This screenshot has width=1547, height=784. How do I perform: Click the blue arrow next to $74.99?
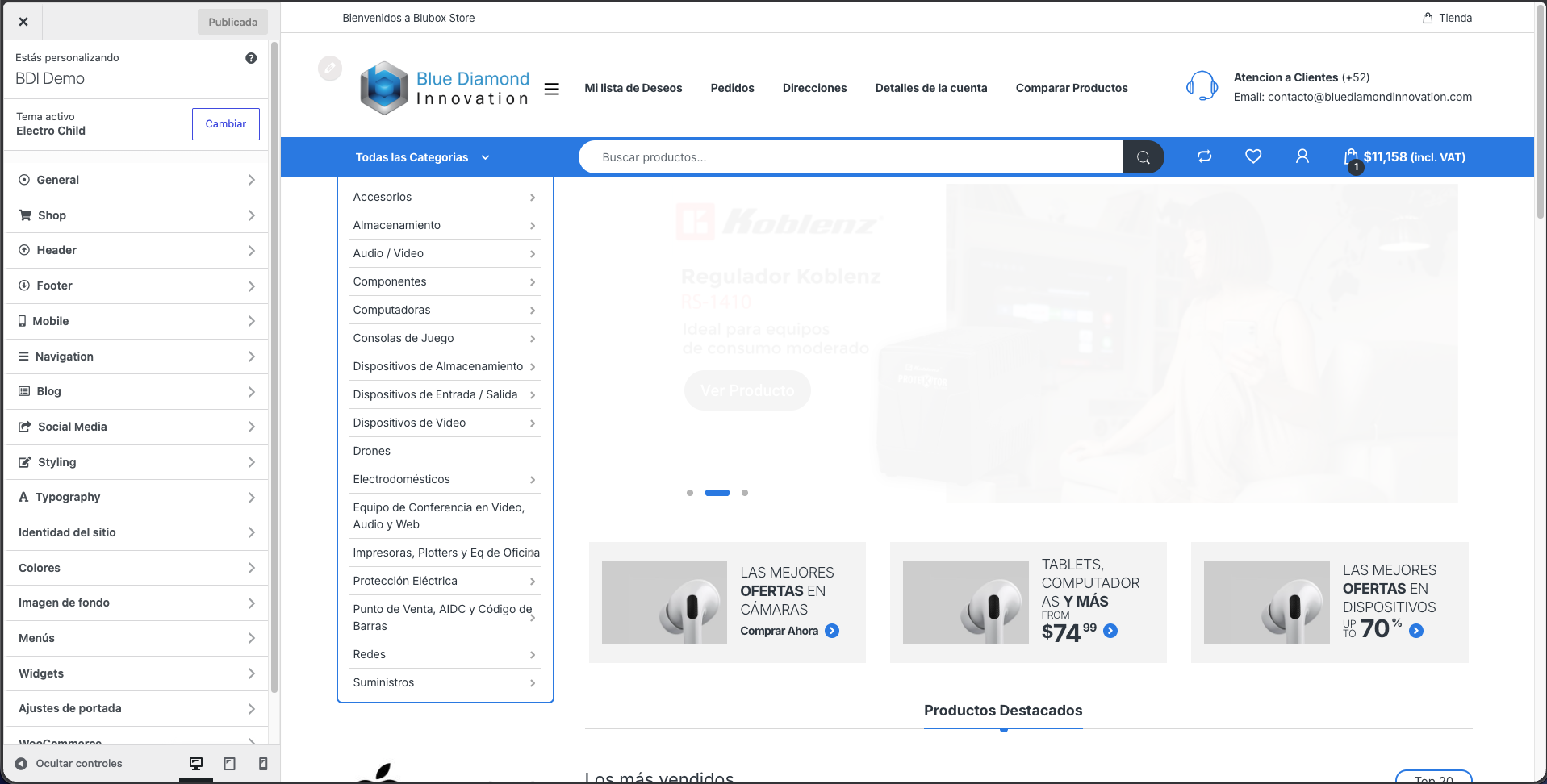pyautogui.click(x=1110, y=631)
